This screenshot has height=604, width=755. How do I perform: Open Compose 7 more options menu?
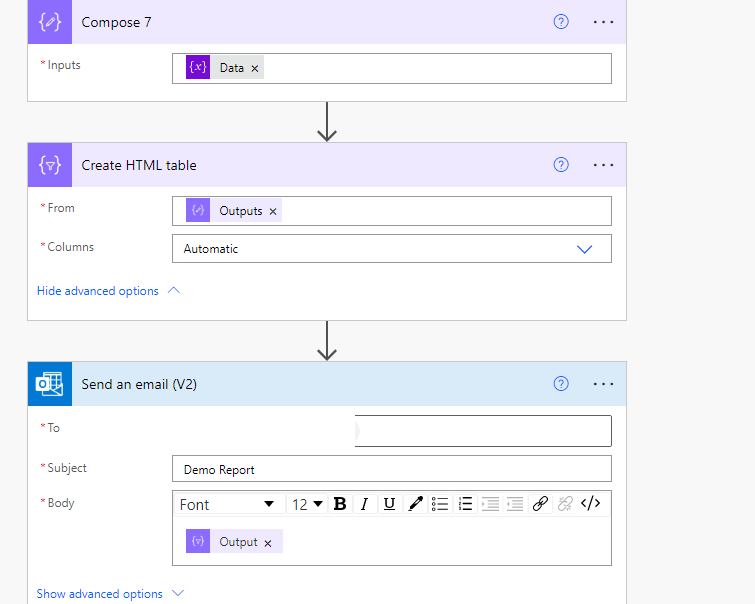pos(603,21)
